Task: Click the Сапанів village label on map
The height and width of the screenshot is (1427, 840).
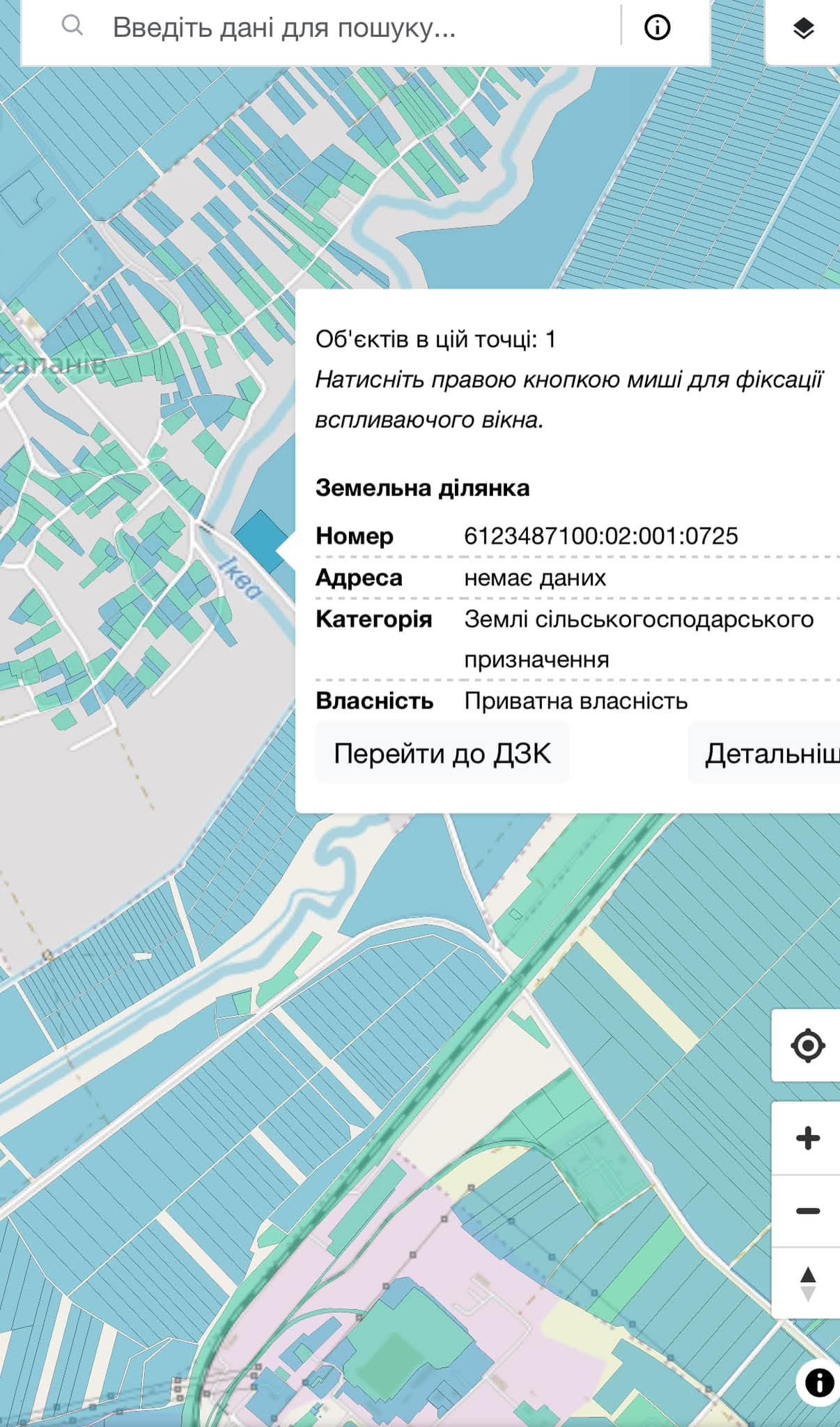Action: pos(53,364)
